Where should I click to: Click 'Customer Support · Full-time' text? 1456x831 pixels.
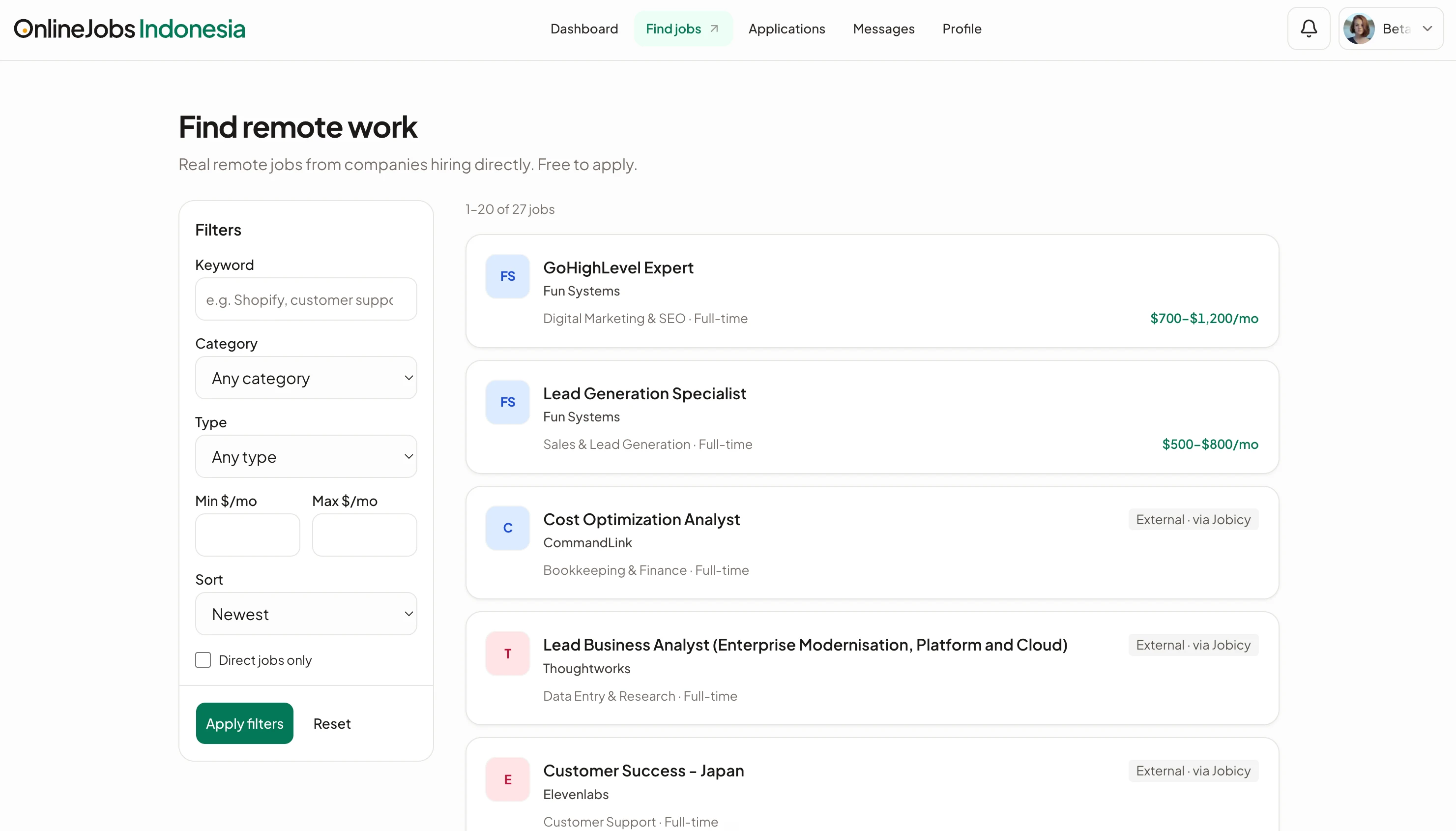(631, 822)
